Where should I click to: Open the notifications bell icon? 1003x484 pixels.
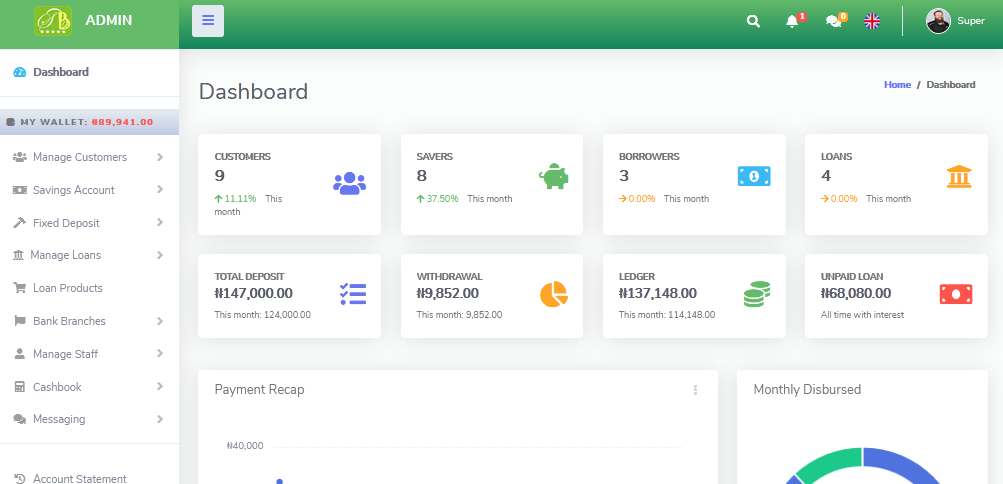(792, 21)
